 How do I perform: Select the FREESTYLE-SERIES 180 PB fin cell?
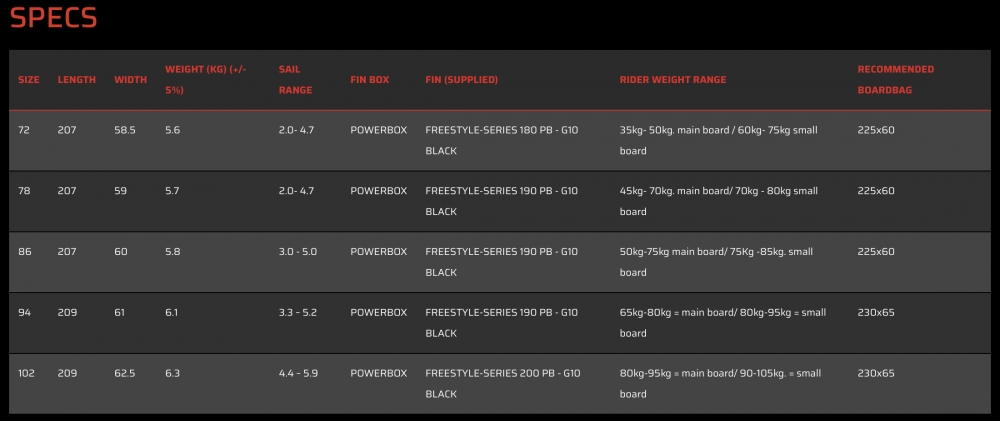(x=501, y=140)
